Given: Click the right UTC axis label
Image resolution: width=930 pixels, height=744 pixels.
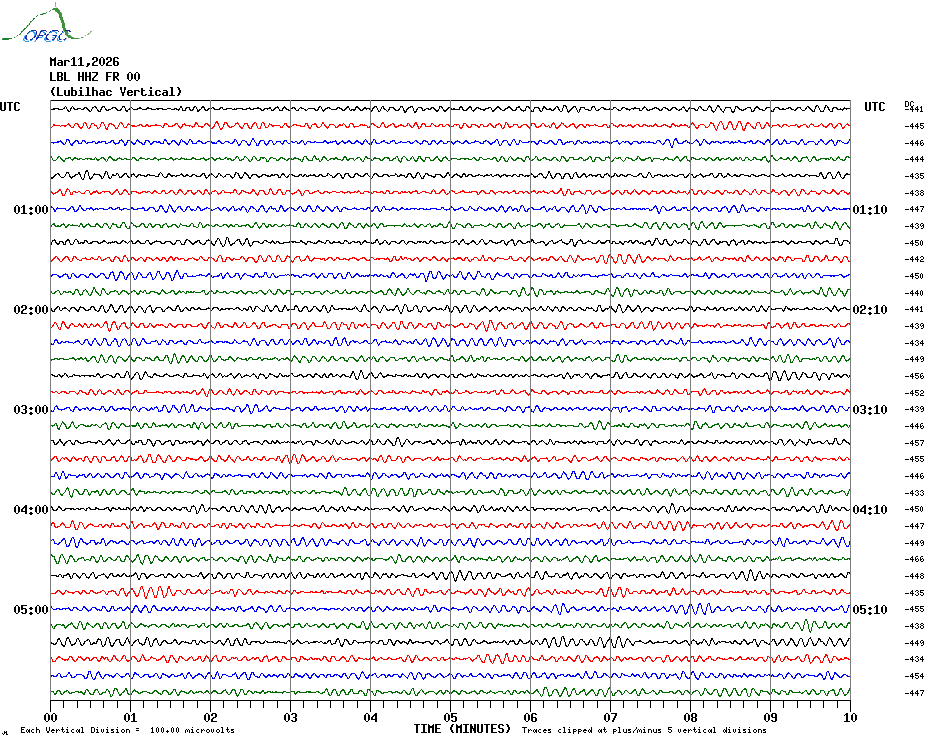Looking at the screenshot, I should pos(875,107).
